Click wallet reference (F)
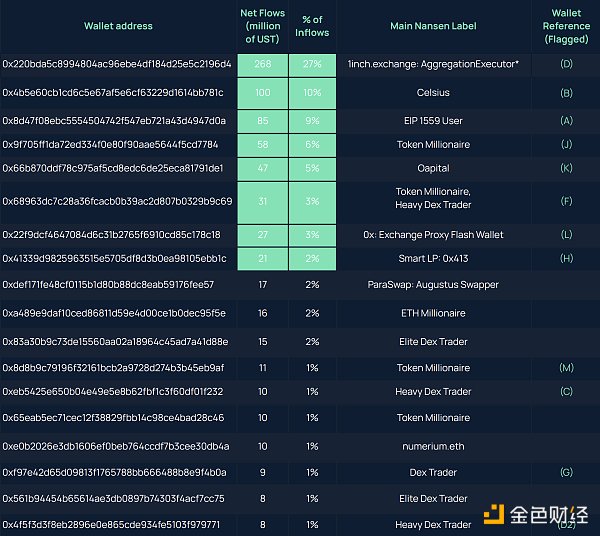Image resolution: width=600 pixels, height=536 pixels. click(566, 202)
